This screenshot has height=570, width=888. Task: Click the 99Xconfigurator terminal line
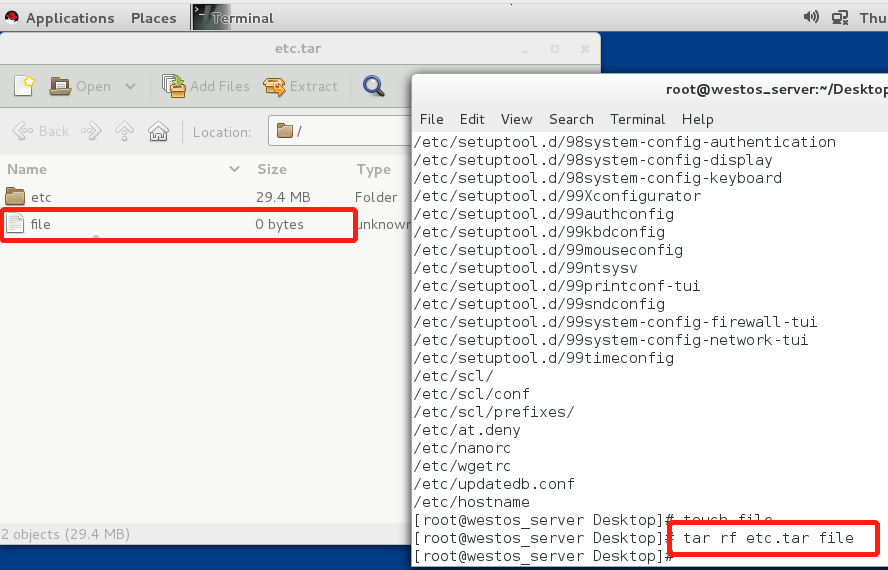pos(558,196)
